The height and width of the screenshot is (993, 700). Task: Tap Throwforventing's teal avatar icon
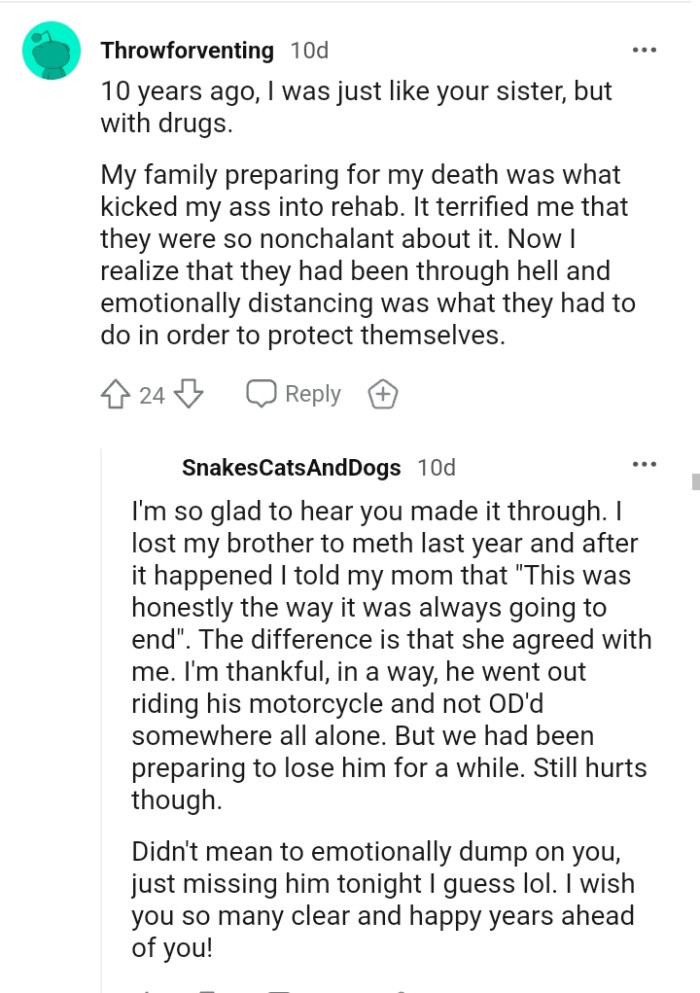[x=51, y=50]
